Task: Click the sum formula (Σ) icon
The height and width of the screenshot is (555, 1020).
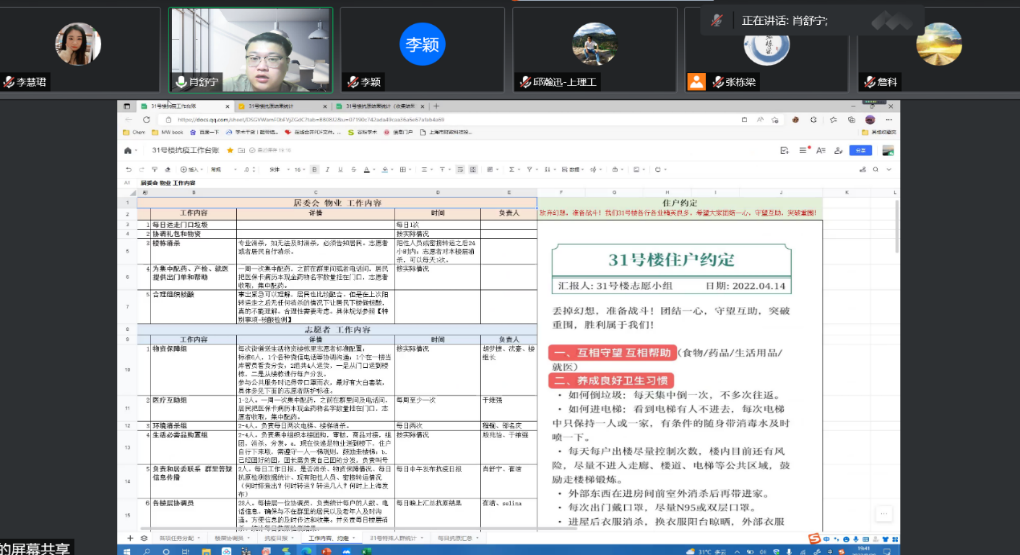Action: coord(512,170)
